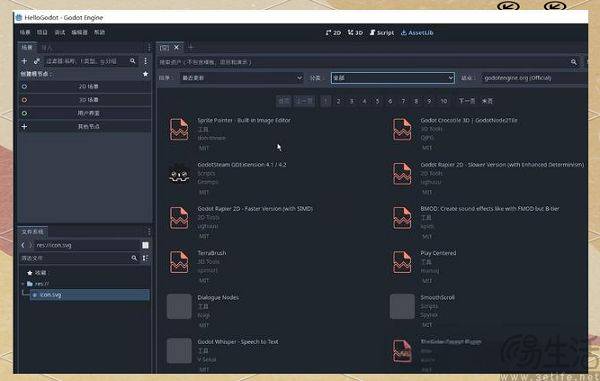The height and width of the screenshot is (381, 600).
Task: Click the SmoothScroll placeholder thumbnail
Action: click(402, 306)
